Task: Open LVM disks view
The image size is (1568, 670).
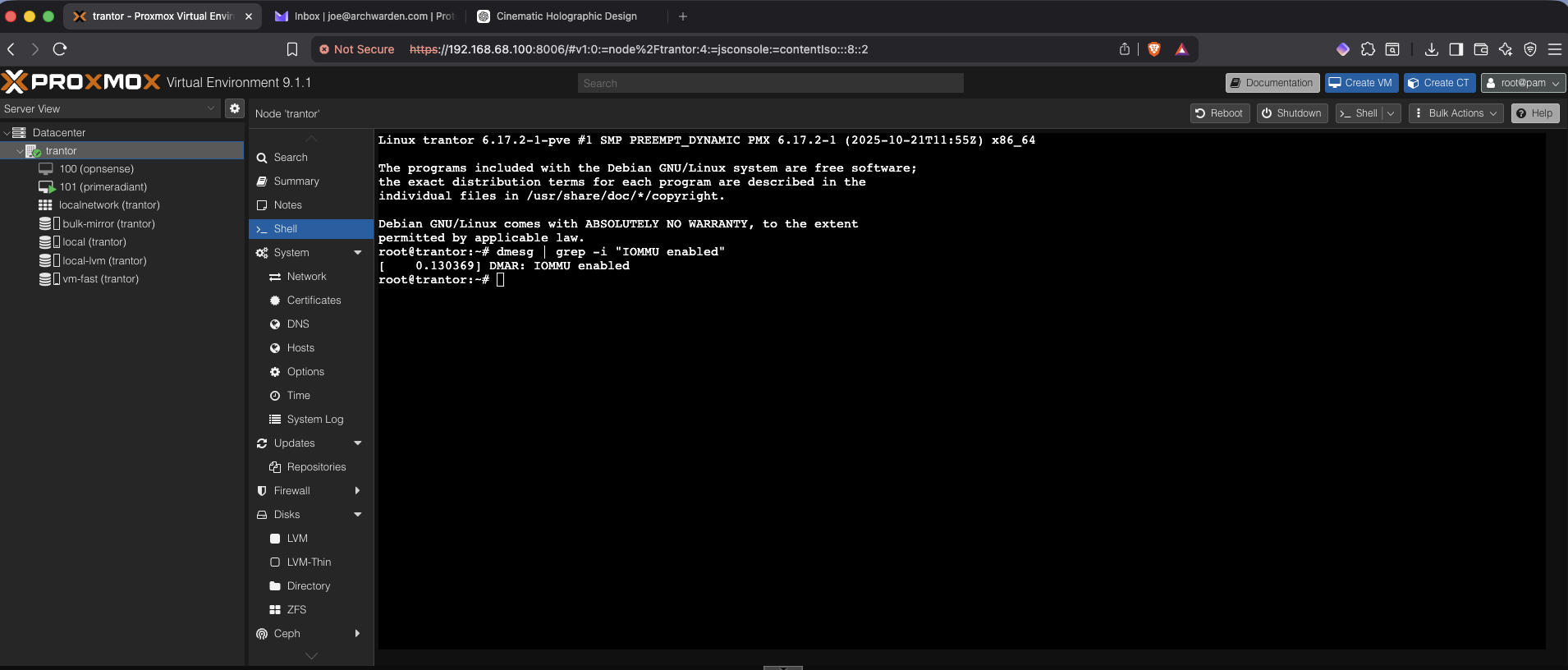Action: (x=297, y=538)
